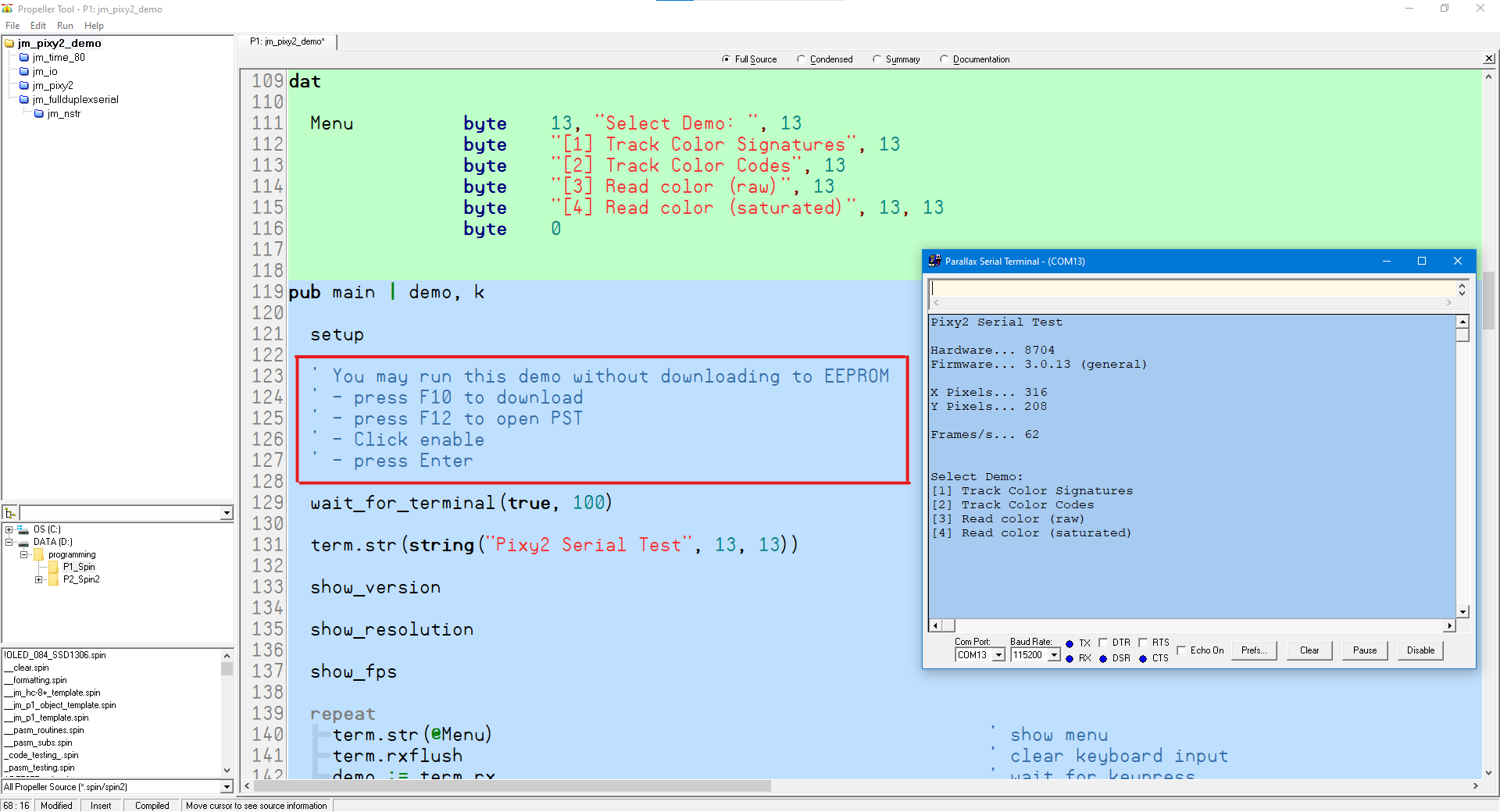Click the Clear button in terminal

point(1309,650)
